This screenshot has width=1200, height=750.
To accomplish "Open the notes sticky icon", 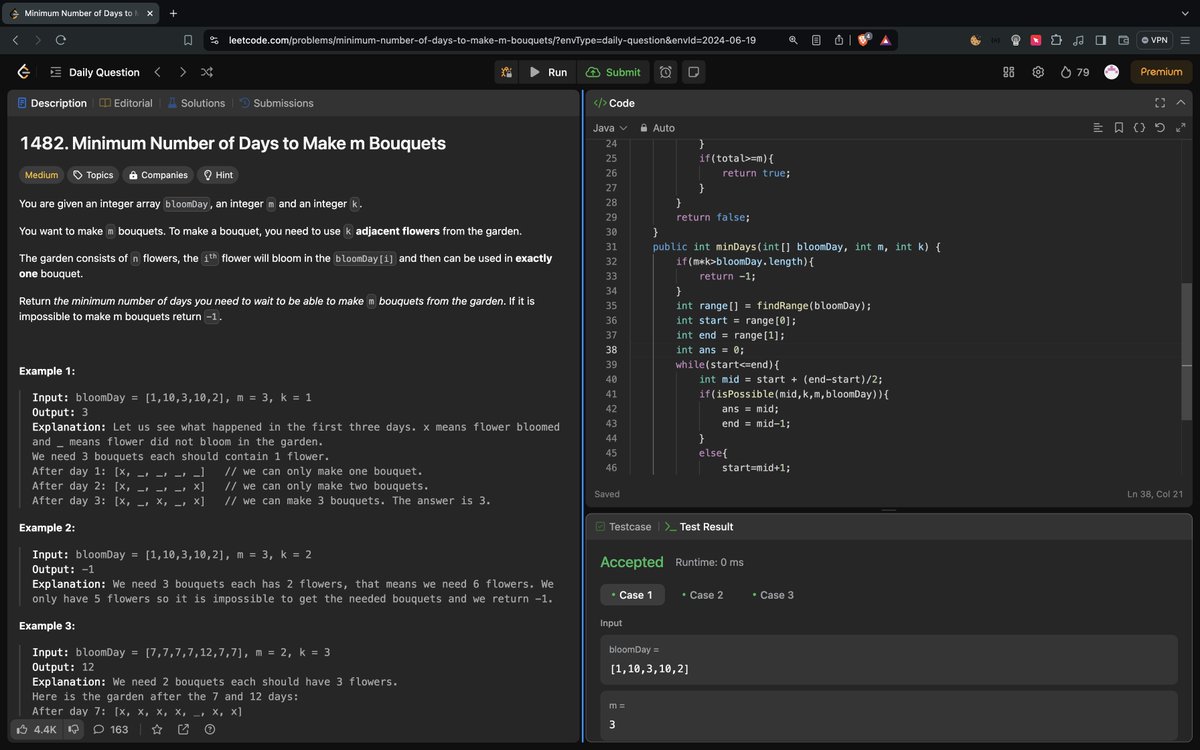I will (693, 72).
